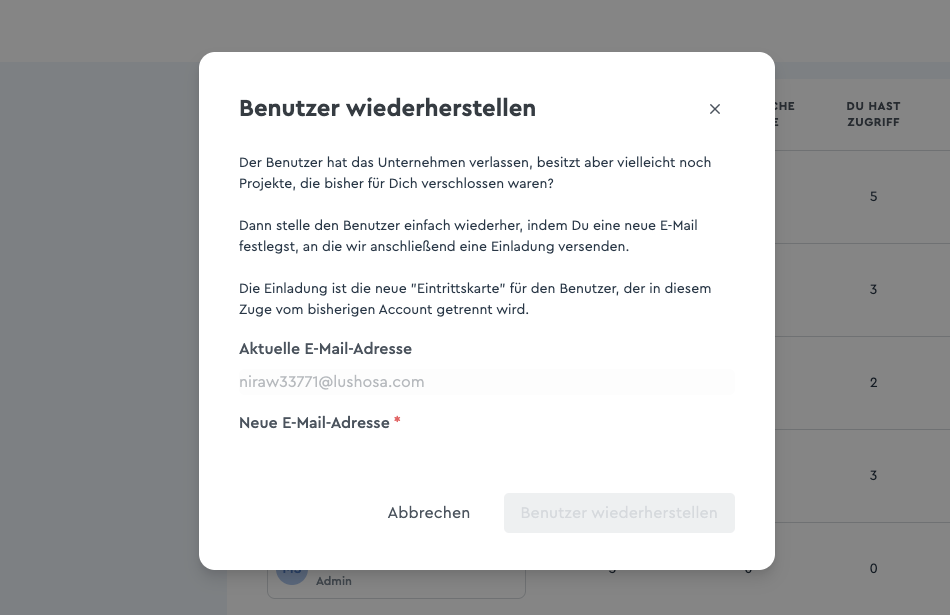
Task: Click the red required asterisk
Action: coord(397,420)
